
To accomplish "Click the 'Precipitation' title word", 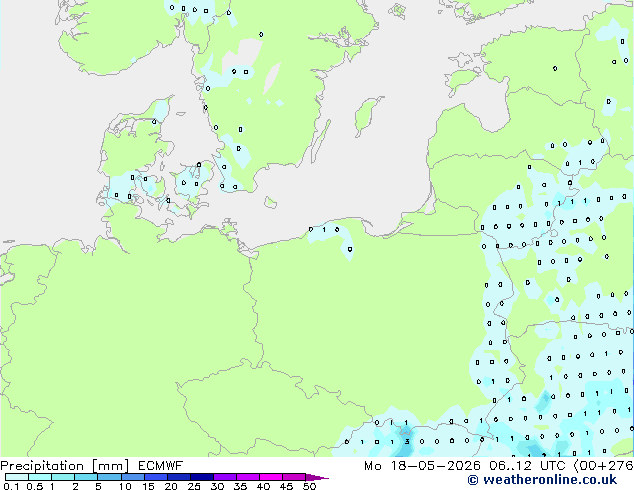I will [42, 466].
